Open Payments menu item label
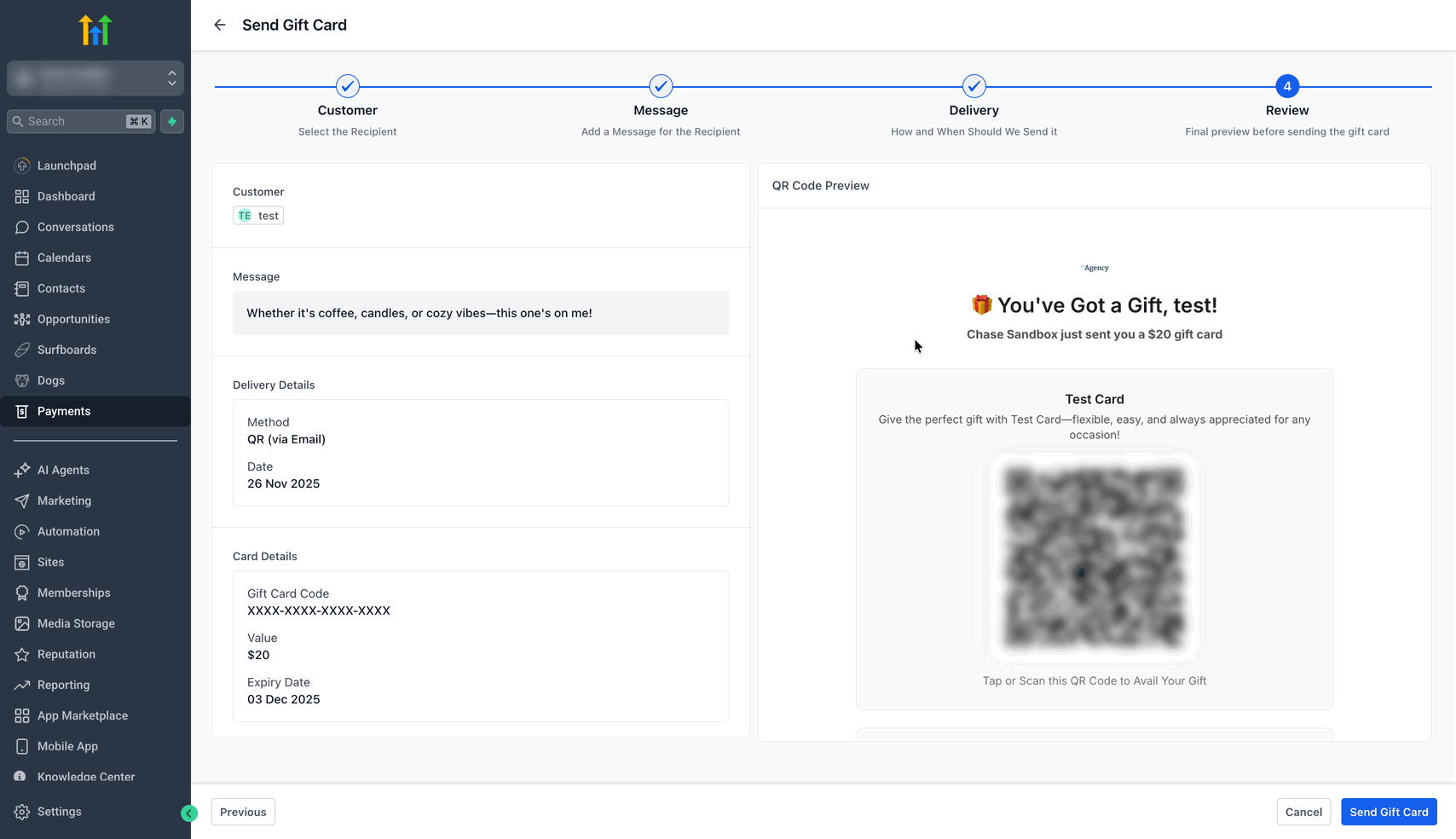 (64, 411)
